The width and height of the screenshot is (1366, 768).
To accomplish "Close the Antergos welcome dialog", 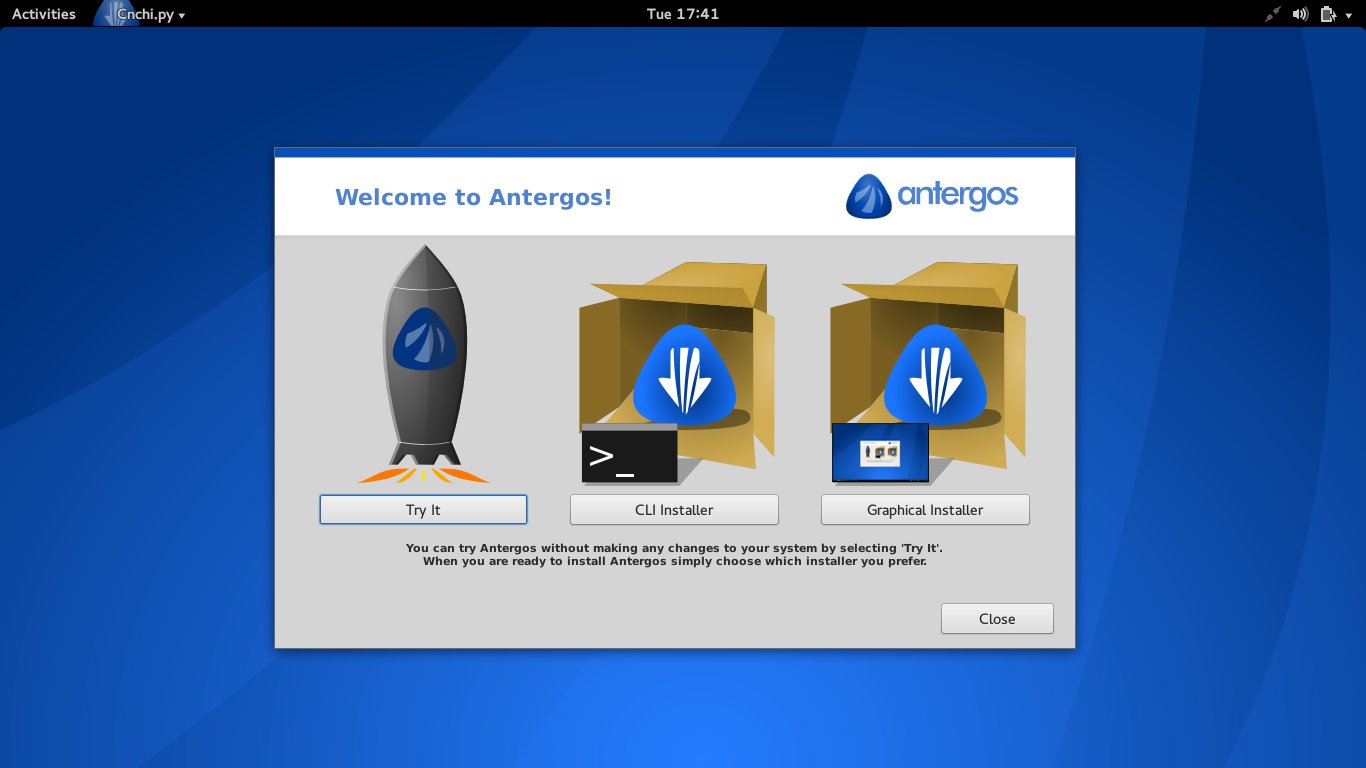I will [997, 619].
